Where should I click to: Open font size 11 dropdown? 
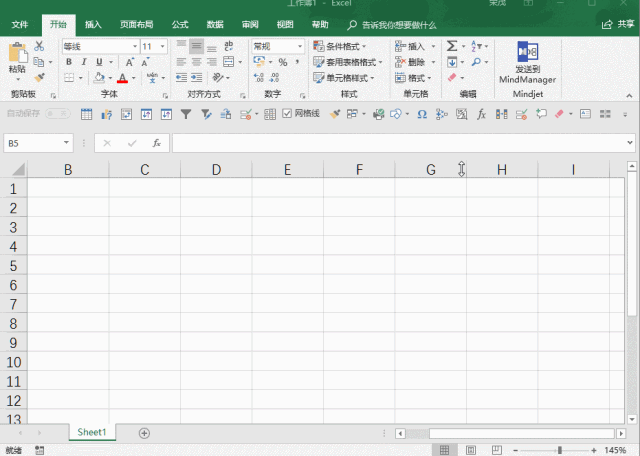(x=162, y=46)
